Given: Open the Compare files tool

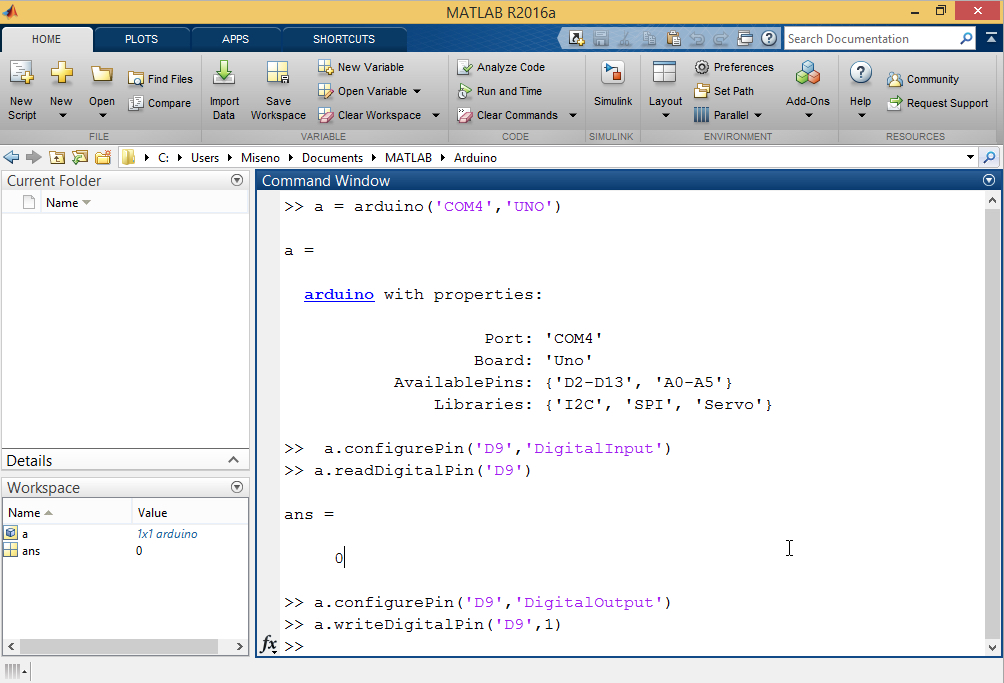Looking at the screenshot, I should [x=159, y=103].
